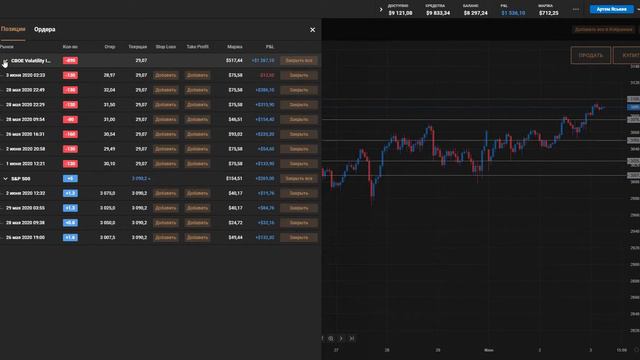This screenshot has height=360, width=640.
Task: Expand the account summary arrow in the top bar
Action: pos(381,9)
